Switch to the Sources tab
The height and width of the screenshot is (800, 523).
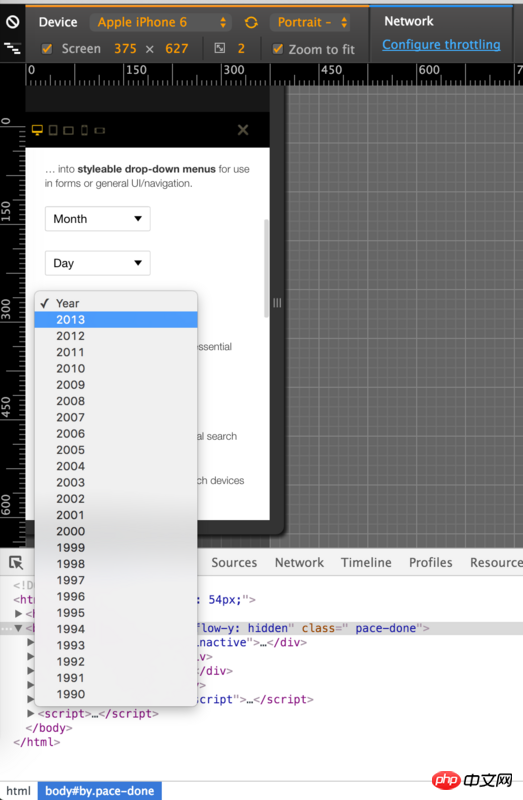tap(234, 563)
